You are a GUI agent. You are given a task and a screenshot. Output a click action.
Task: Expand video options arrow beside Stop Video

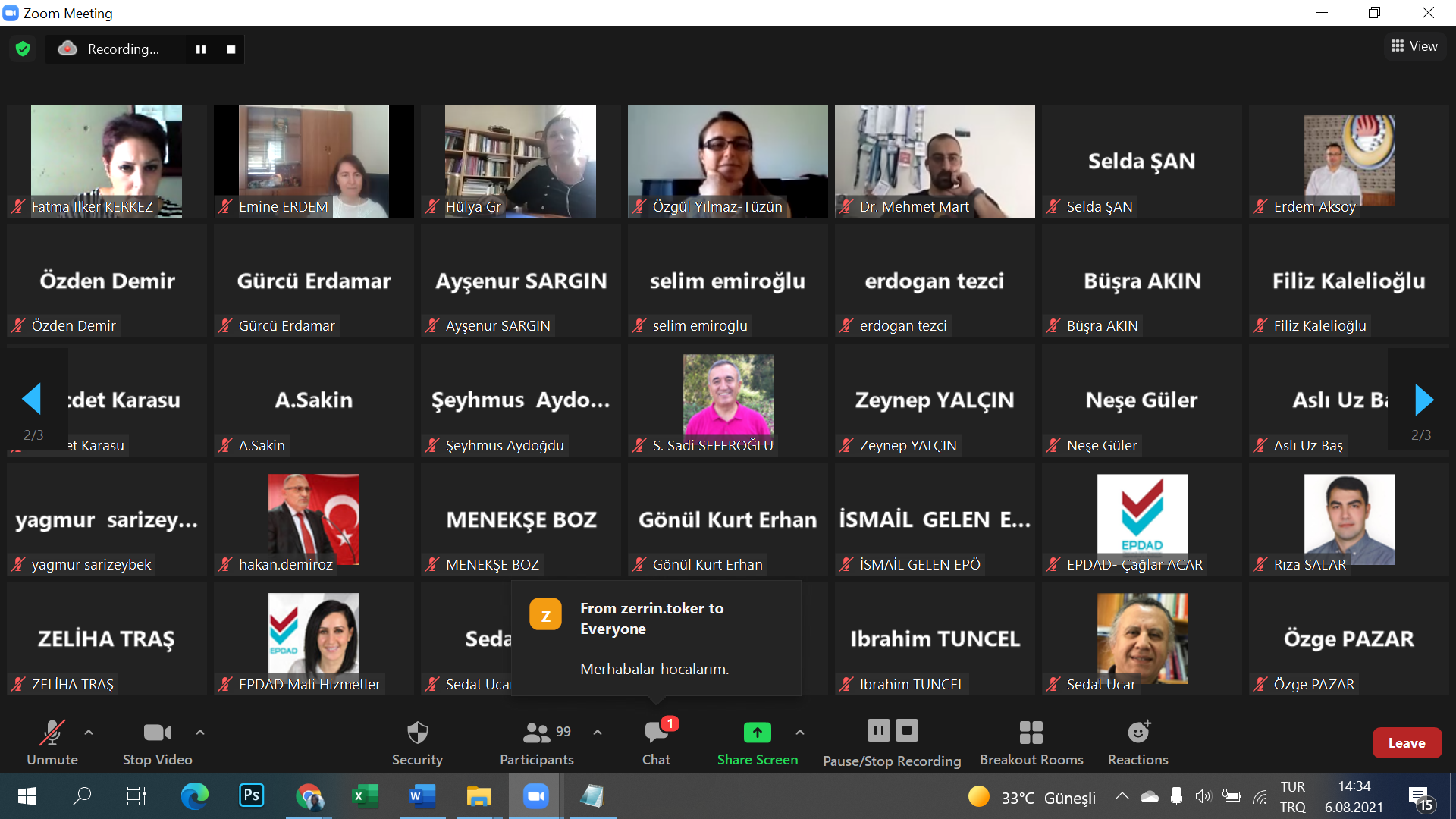pos(200,733)
